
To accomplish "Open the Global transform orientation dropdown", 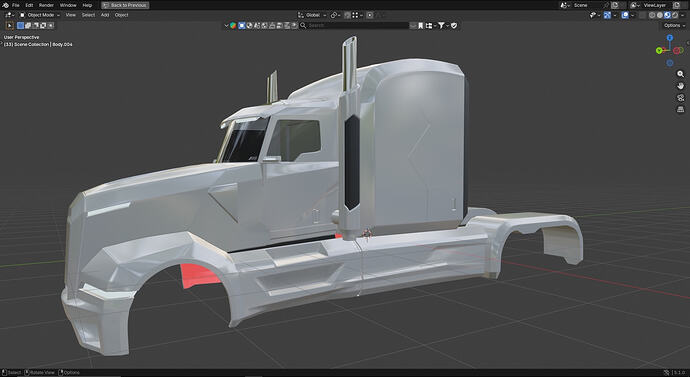I will (x=313, y=15).
